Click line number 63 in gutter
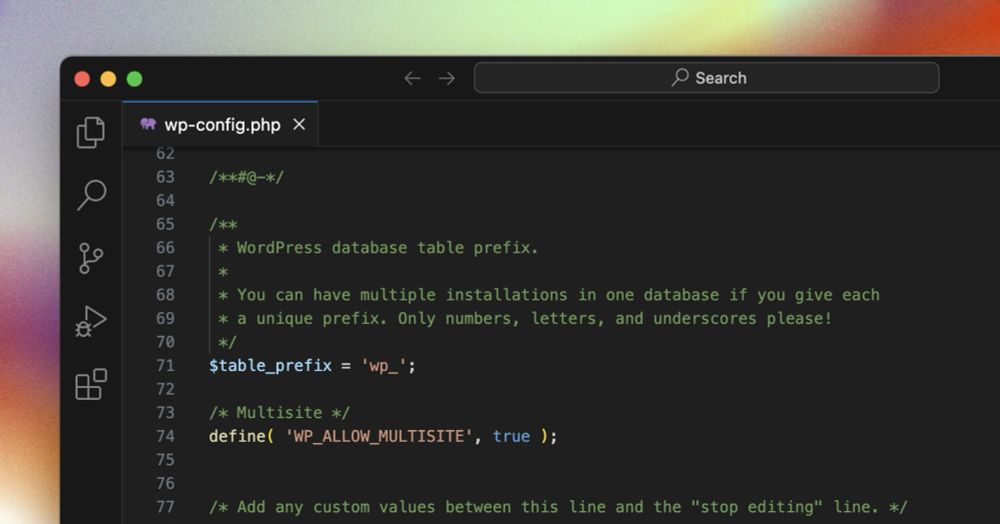 (x=165, y=177)
